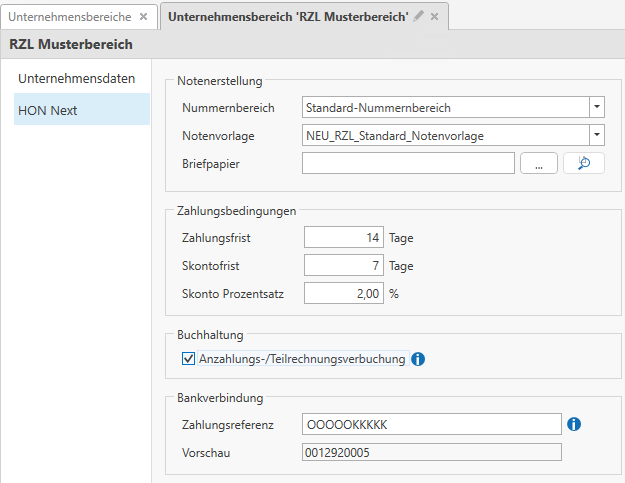
Task: Focus the Zahlungsfrist days field
Action: click(342, 238)
